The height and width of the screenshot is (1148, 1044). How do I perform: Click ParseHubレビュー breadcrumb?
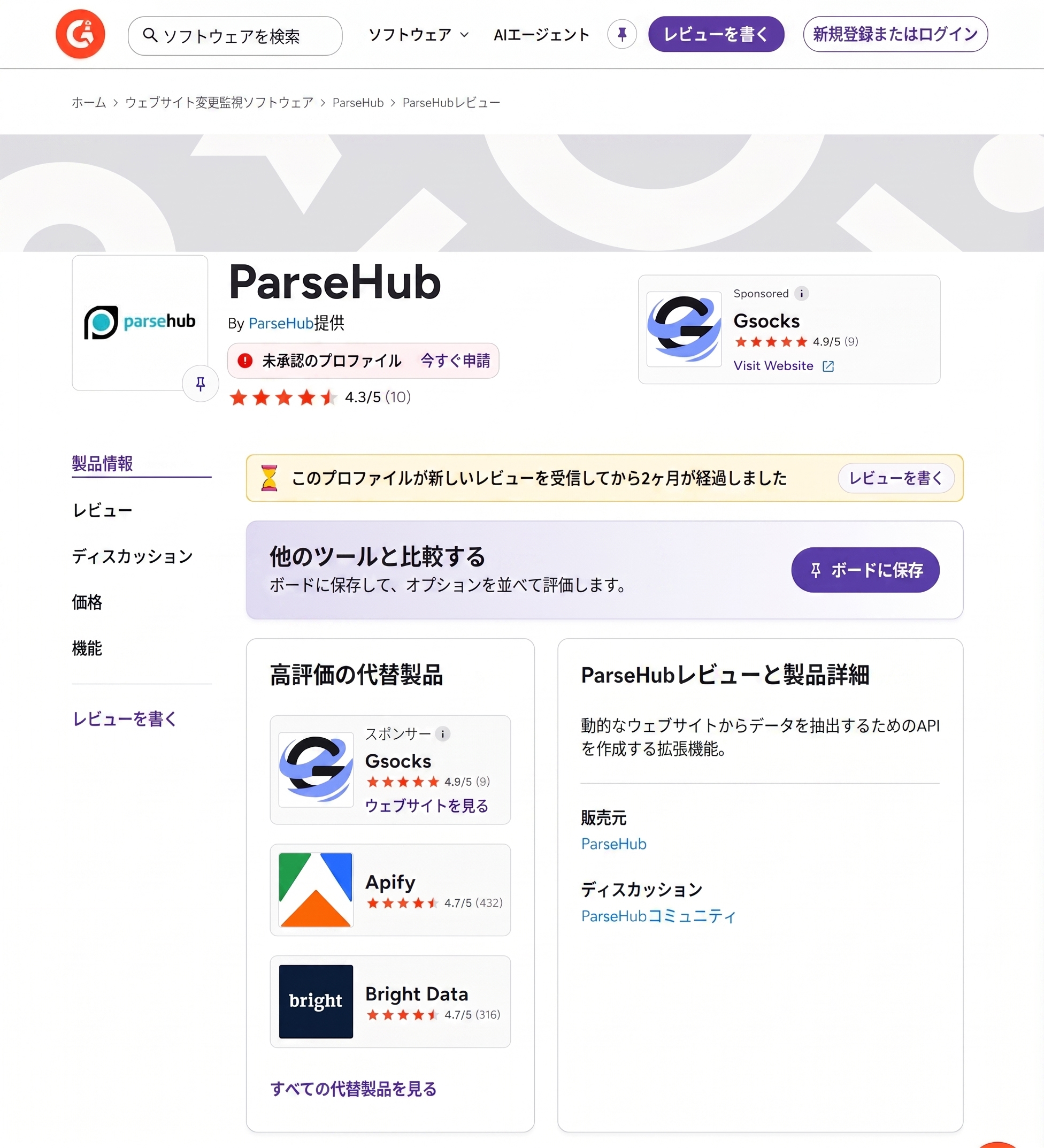pyautogui.click(x=451, y=103)
